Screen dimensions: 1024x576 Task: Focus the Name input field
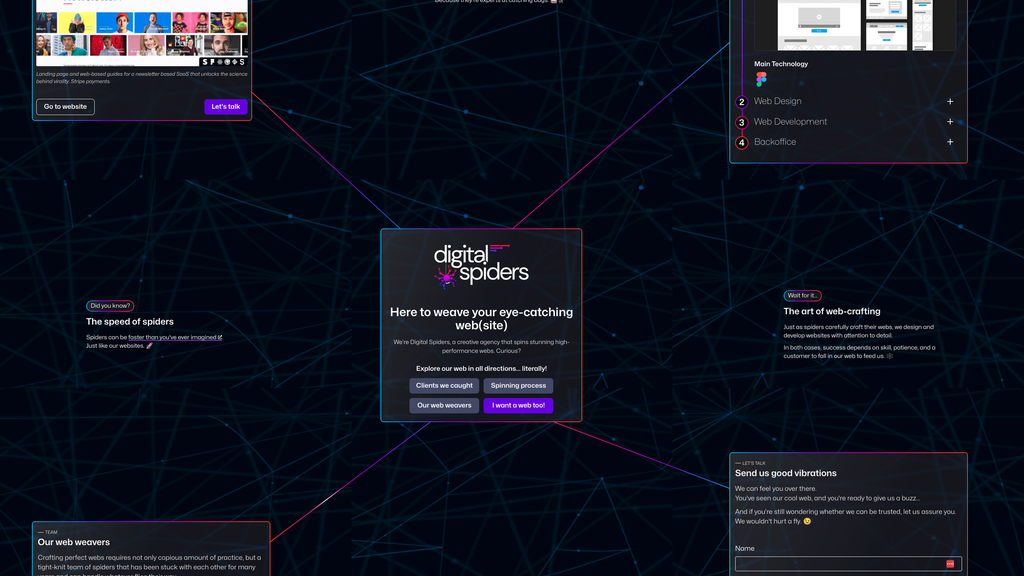[848, 564]
